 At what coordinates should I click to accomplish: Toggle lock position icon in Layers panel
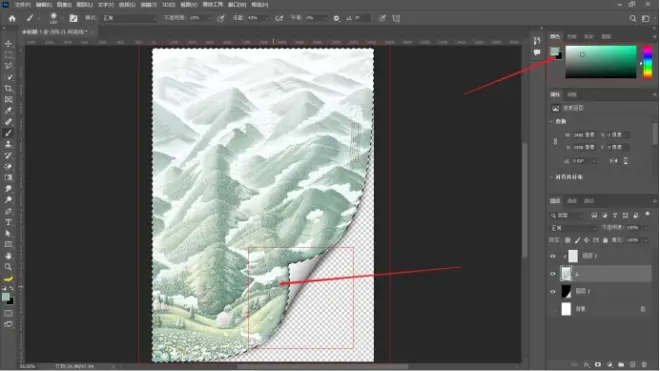click(586, 240)
